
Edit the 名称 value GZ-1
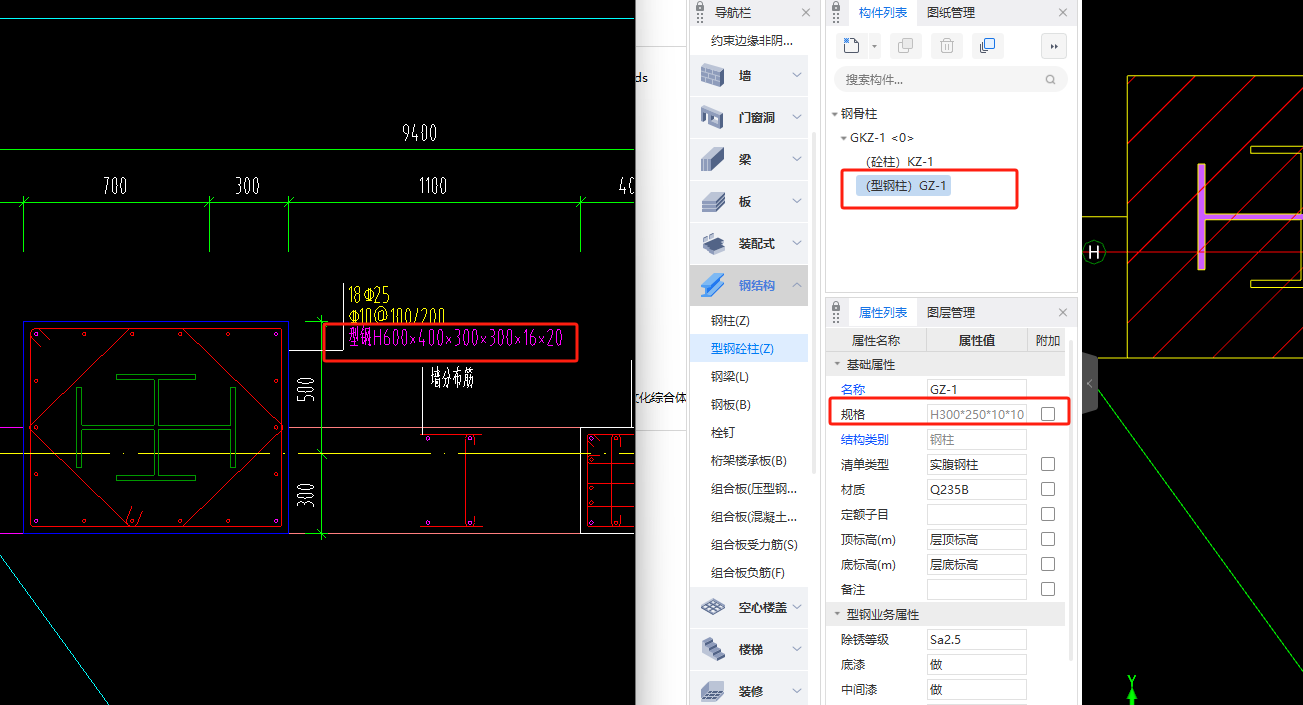(x=977, y=389)
